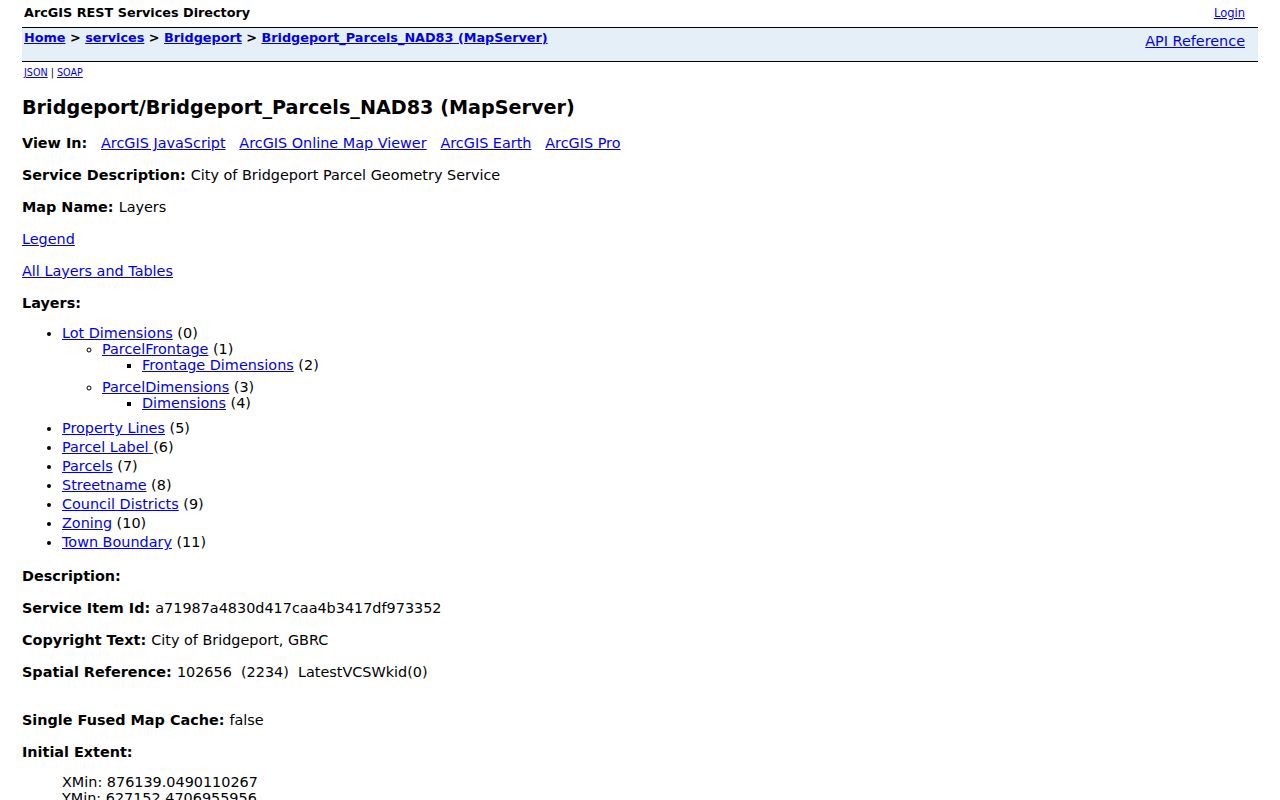
Task: Open the ParcelFrontage sublayer
Action: coord(155,349)
